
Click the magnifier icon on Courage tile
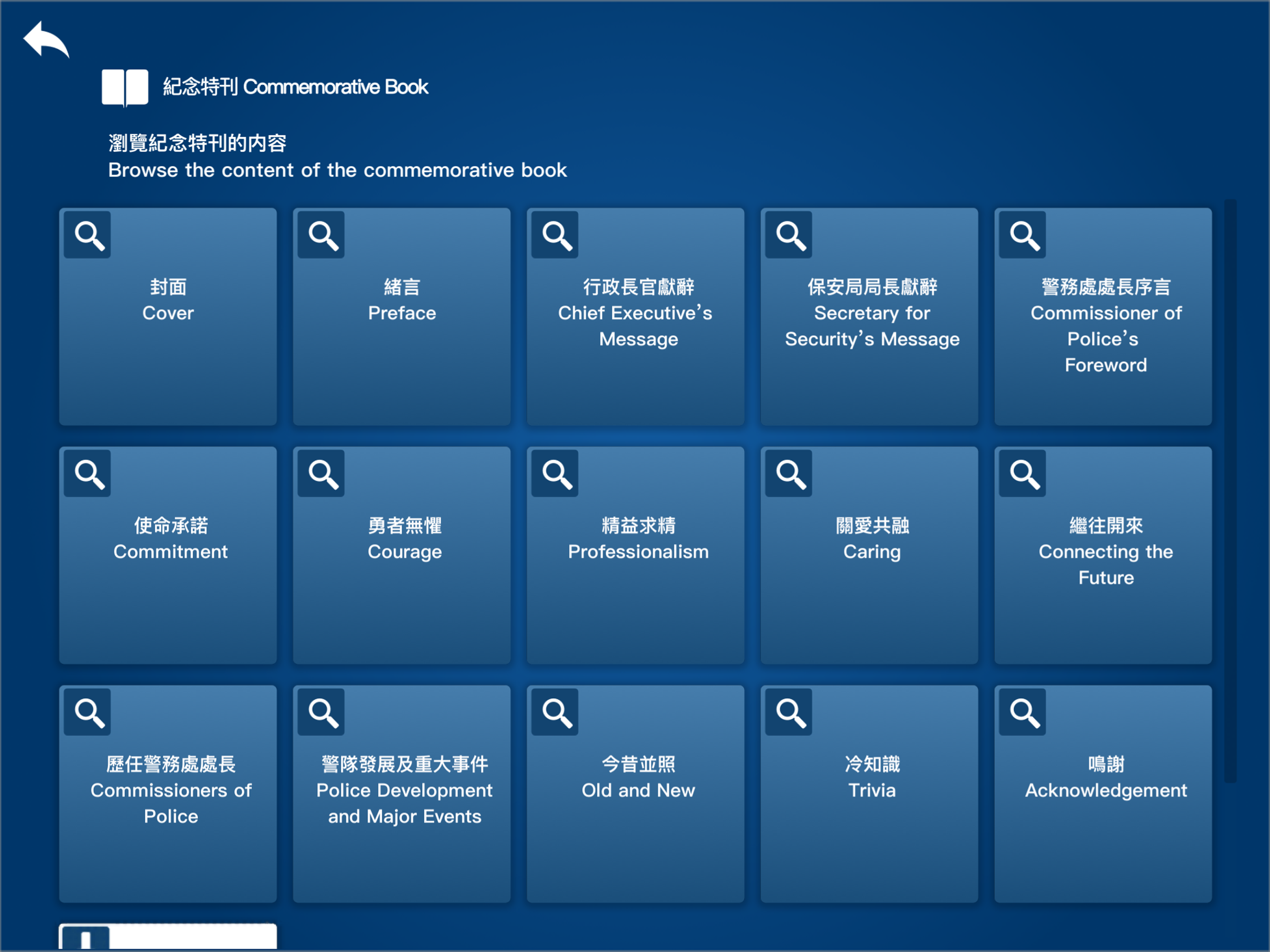click(321, 474)
